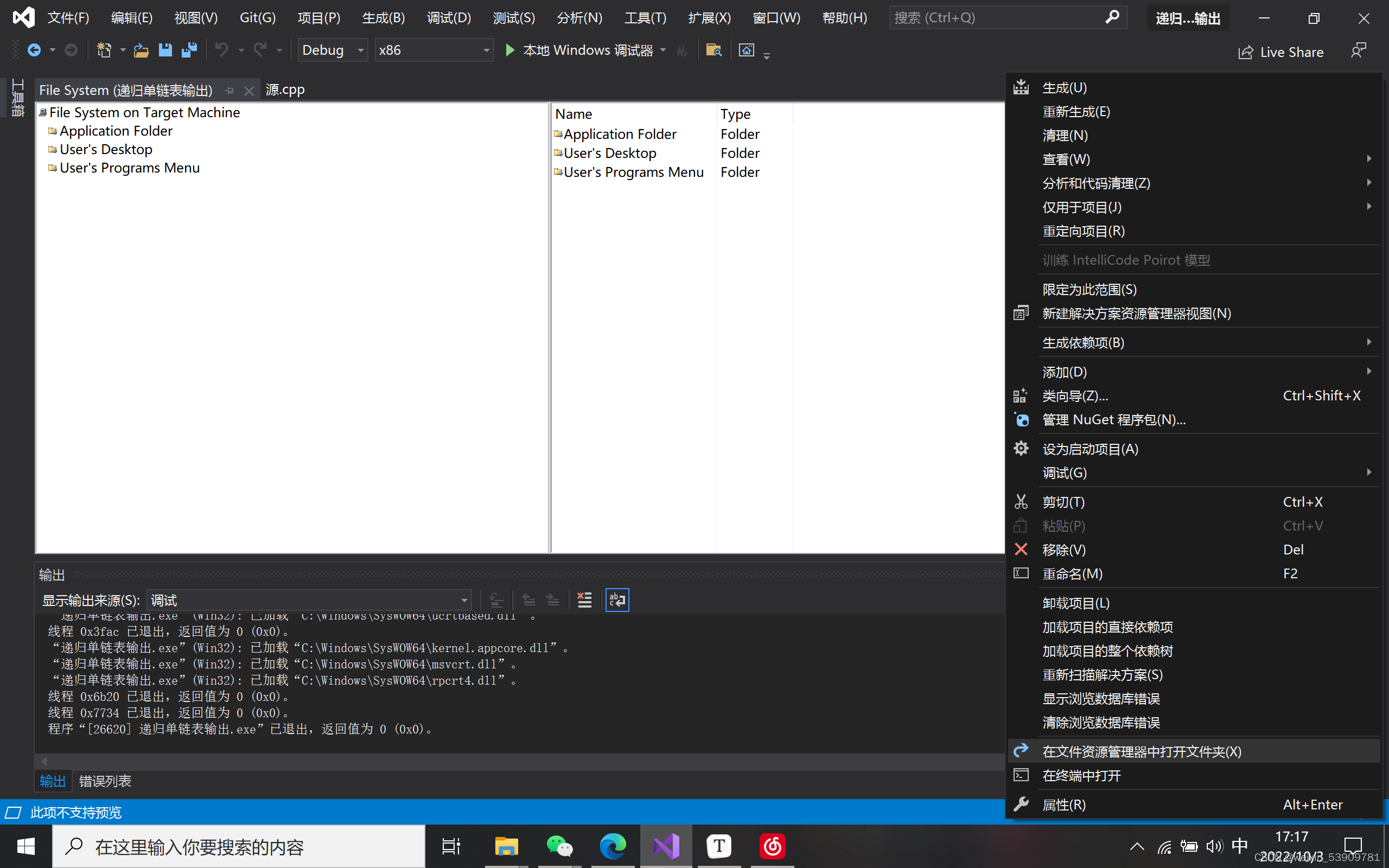Choose 设为启动项目 from context menu

tap(1090, 449)
